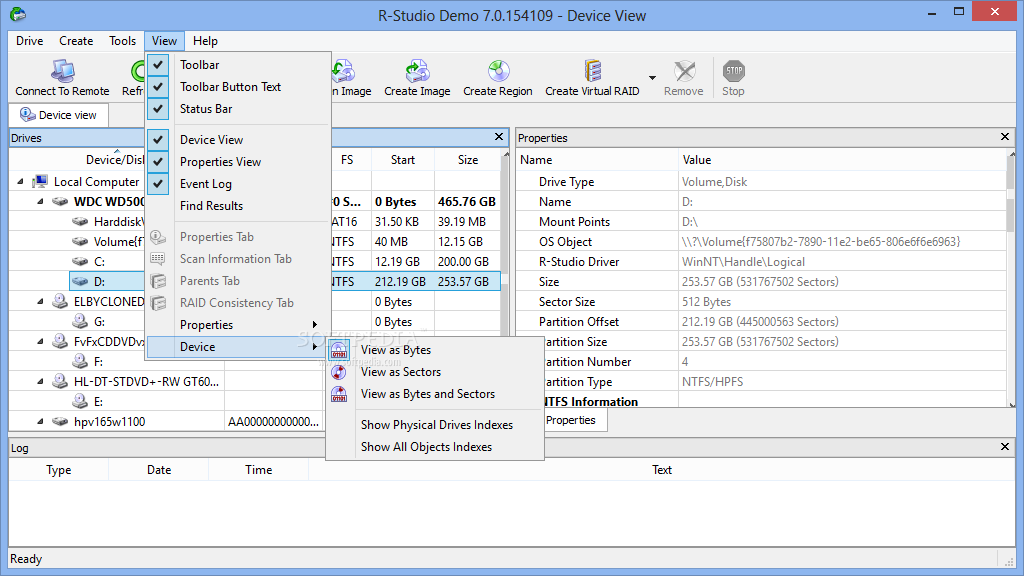Image resolution: width=1024 pixels, height=576 pixels.
Task: Click drive icon next to C:
Action: pos(80,262)
